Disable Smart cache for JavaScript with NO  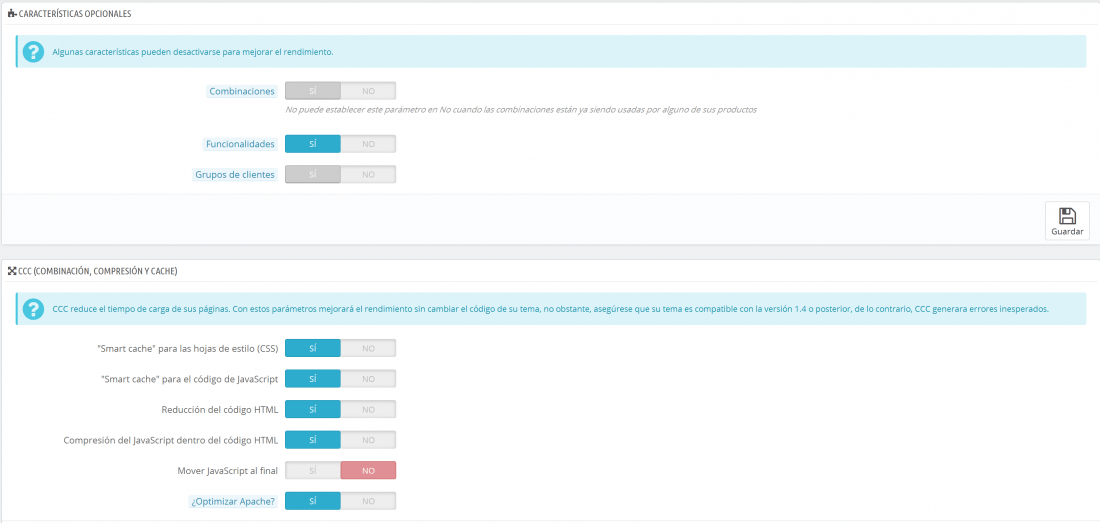[368, 379]
